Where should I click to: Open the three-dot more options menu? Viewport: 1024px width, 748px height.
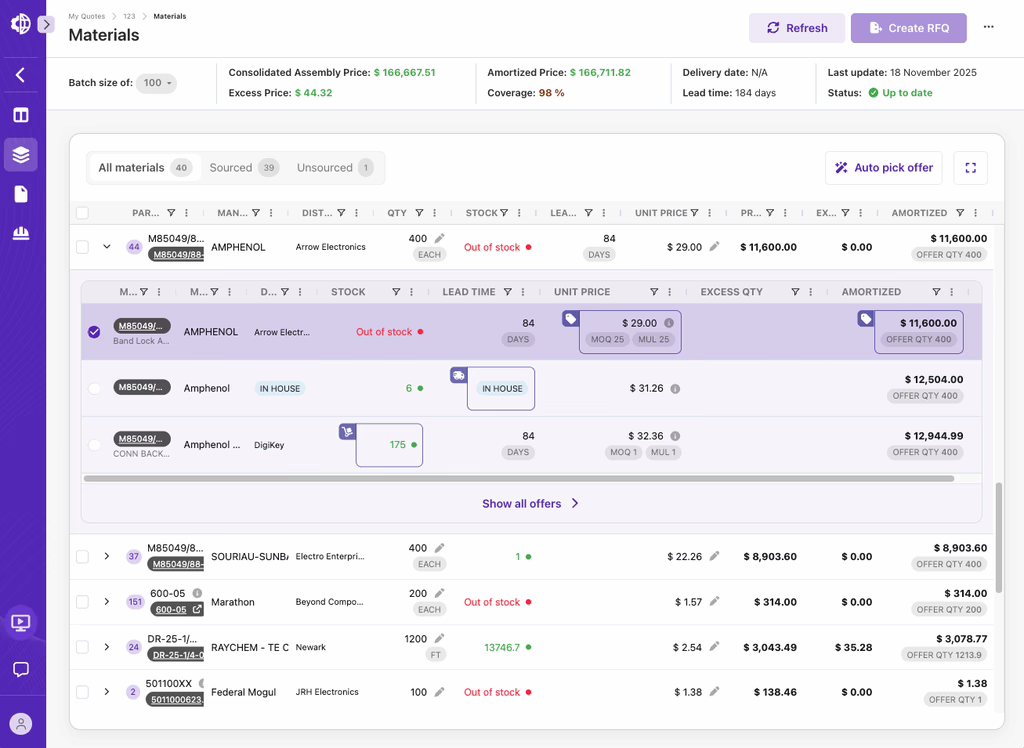pos(989,28)
